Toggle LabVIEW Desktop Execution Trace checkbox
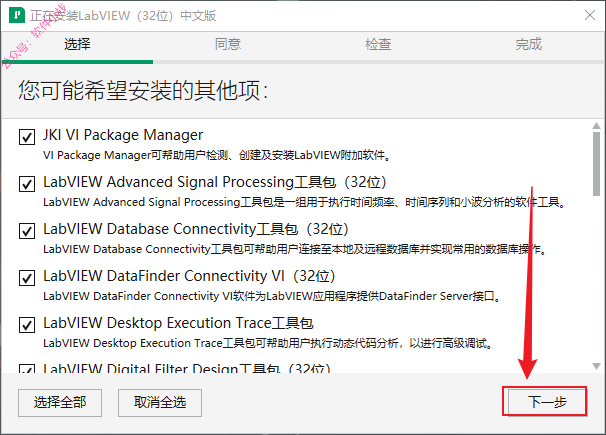Screen dimensions: 606x435 tap(27, 325)
